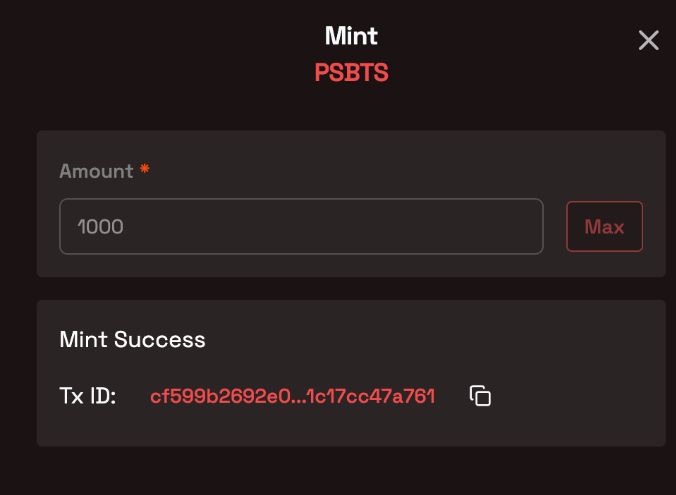Viewport: 676px width, 495px height.
Task: Select the Tx ID label
Action: [88, 396]
